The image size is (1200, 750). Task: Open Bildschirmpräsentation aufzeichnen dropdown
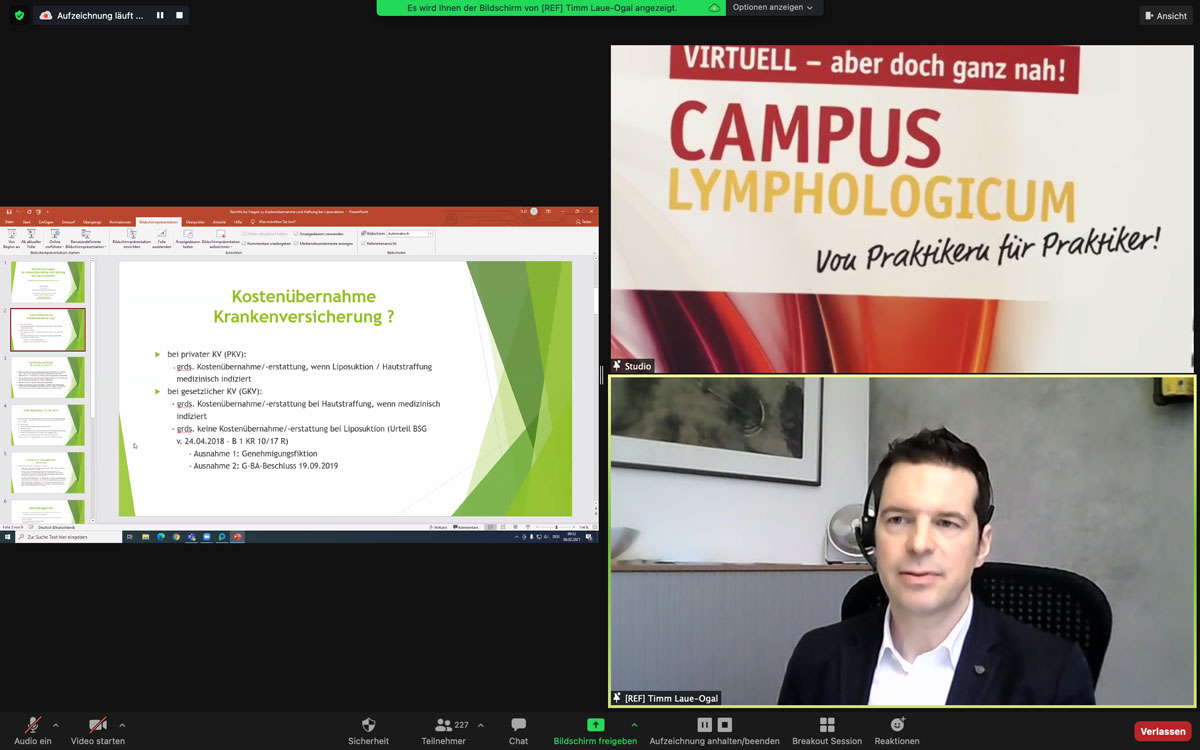click(220, 238)
